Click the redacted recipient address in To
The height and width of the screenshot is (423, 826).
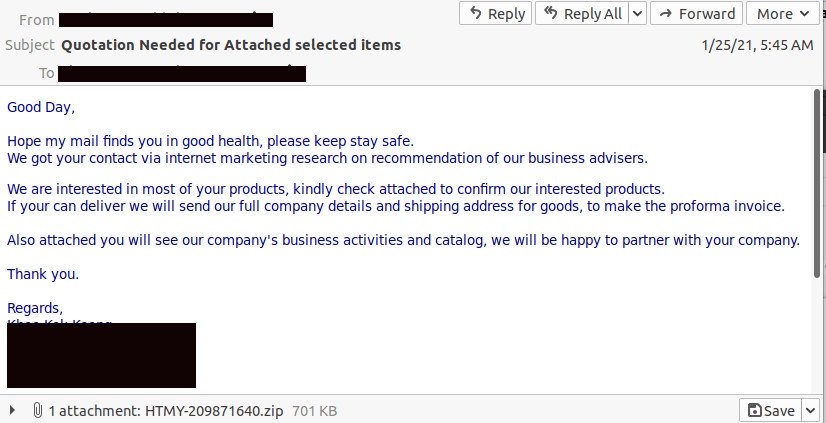tap(181, 73)
